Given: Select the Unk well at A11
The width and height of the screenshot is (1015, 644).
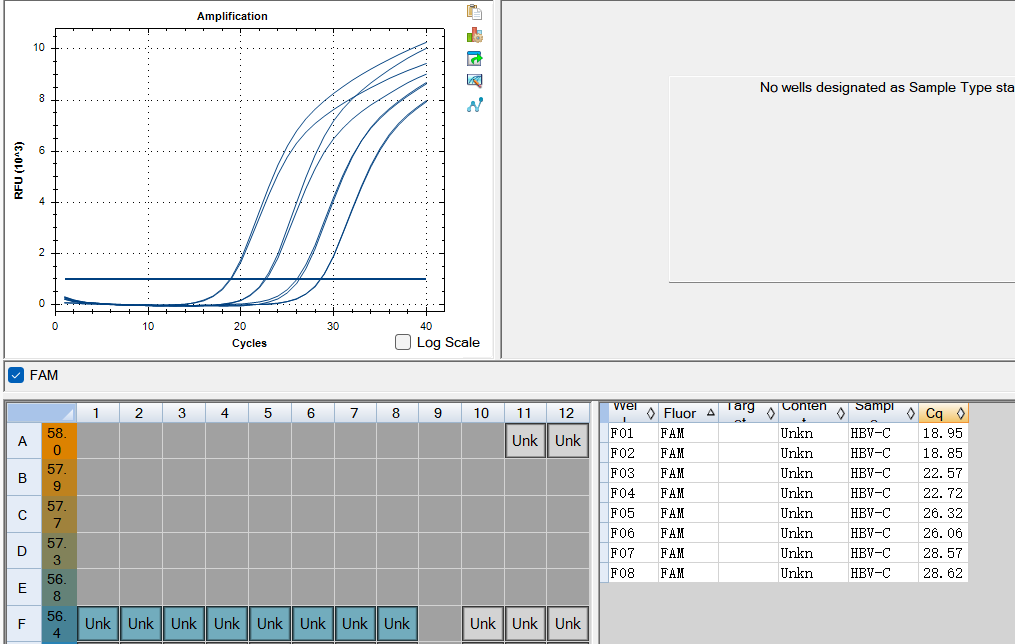Looking at the screenshot, I should click(x=525, y=441).
